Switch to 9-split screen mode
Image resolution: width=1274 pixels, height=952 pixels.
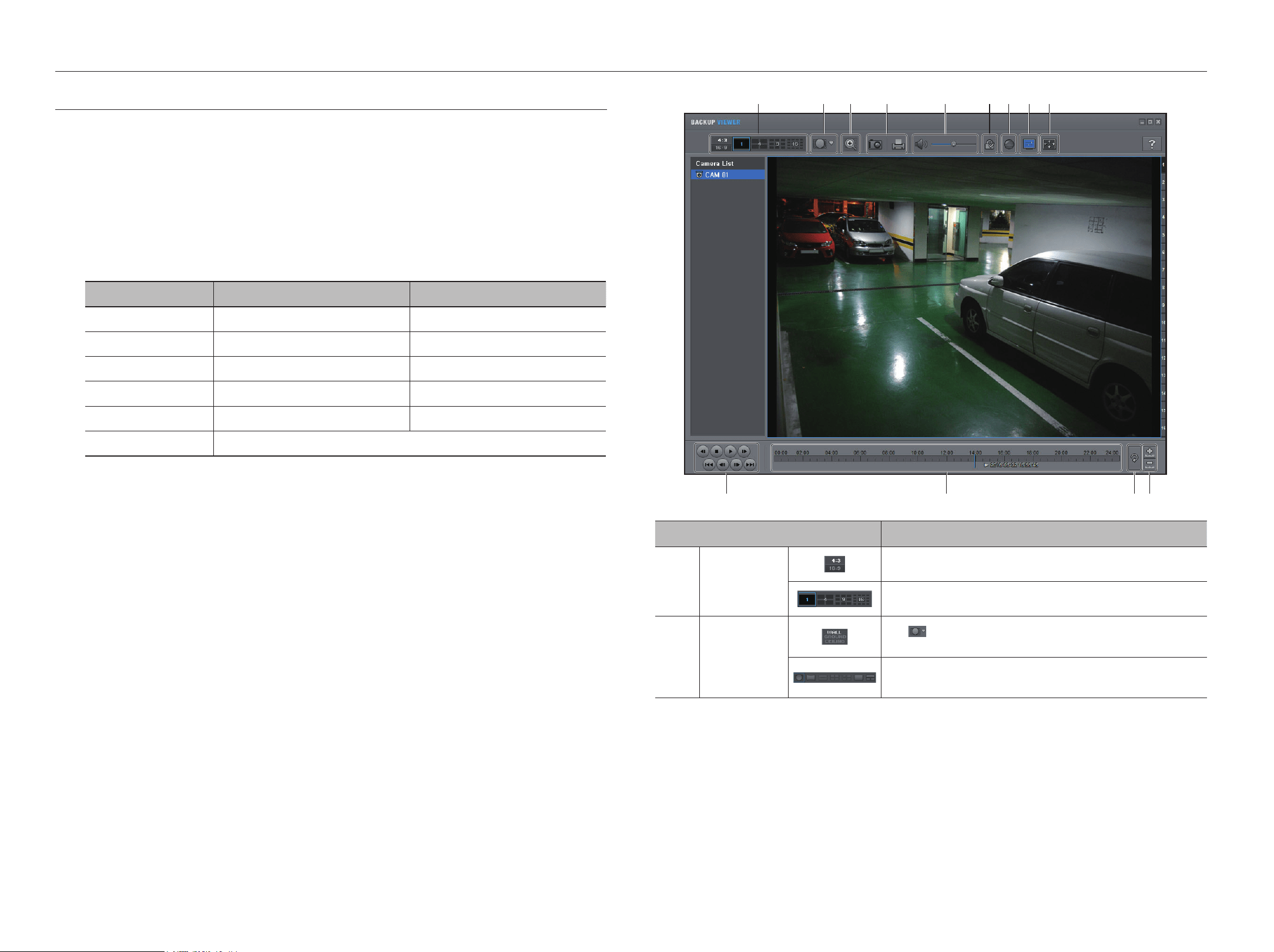[777, 144]
